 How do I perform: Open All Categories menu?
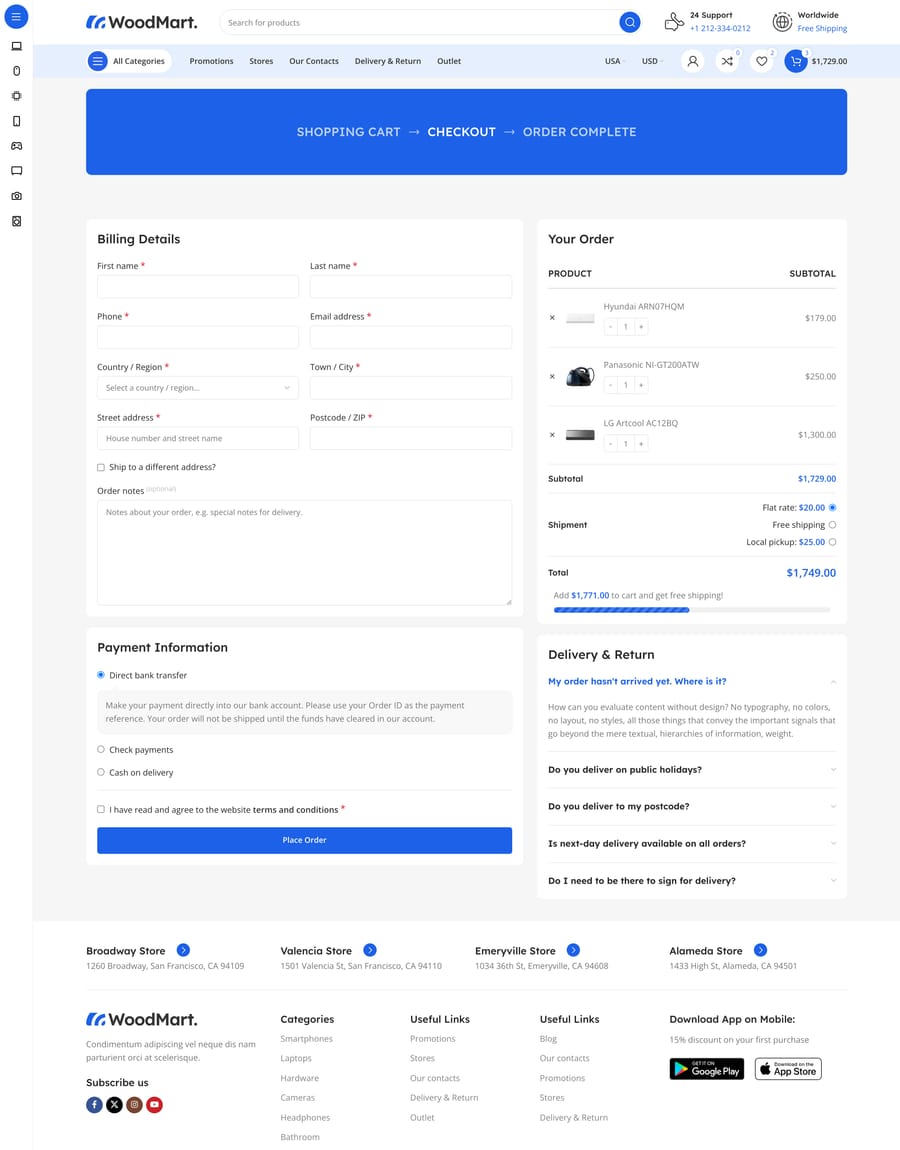(129, 62)
